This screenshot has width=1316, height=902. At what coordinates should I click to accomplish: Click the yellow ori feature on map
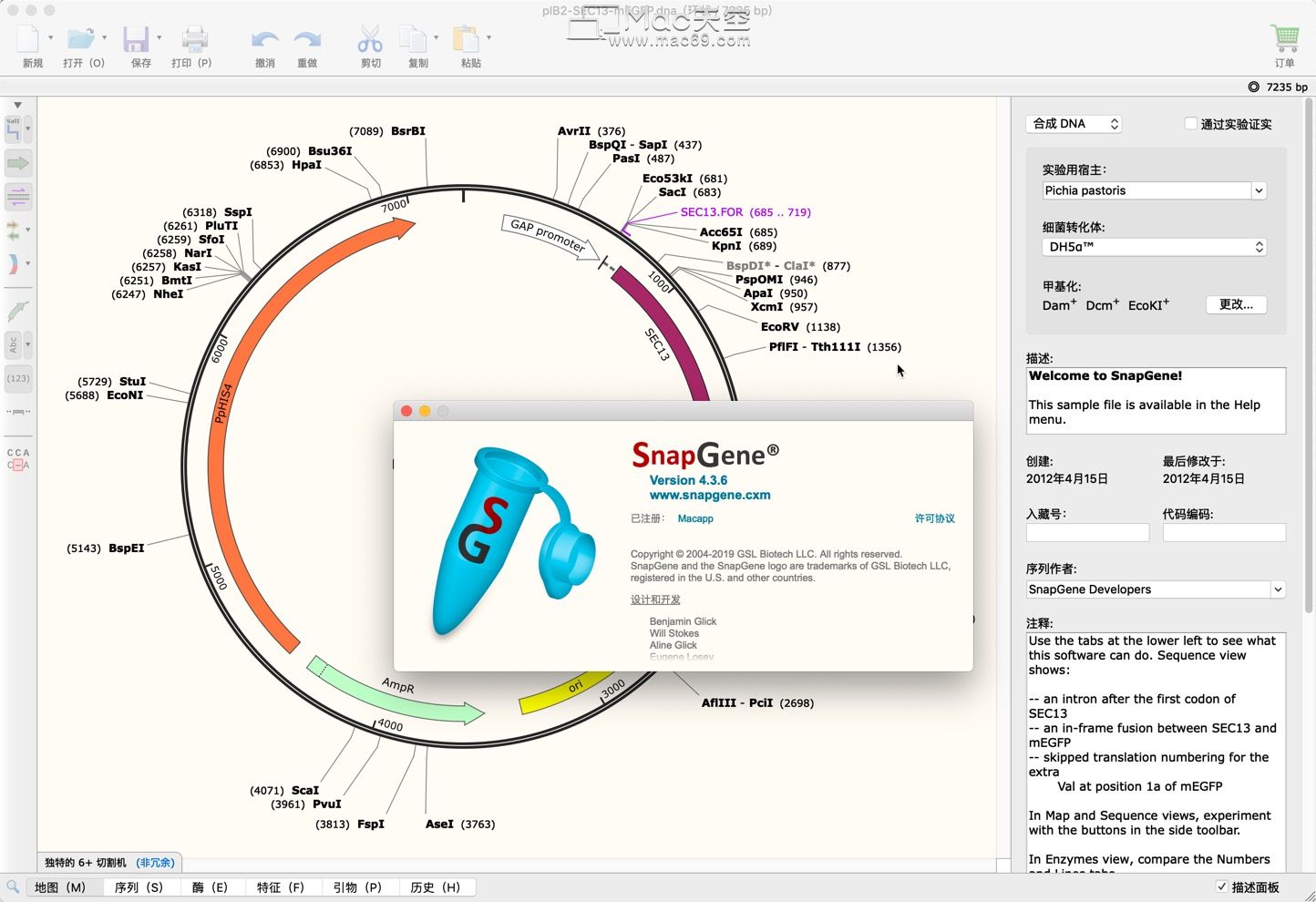[x=565, y=692]
